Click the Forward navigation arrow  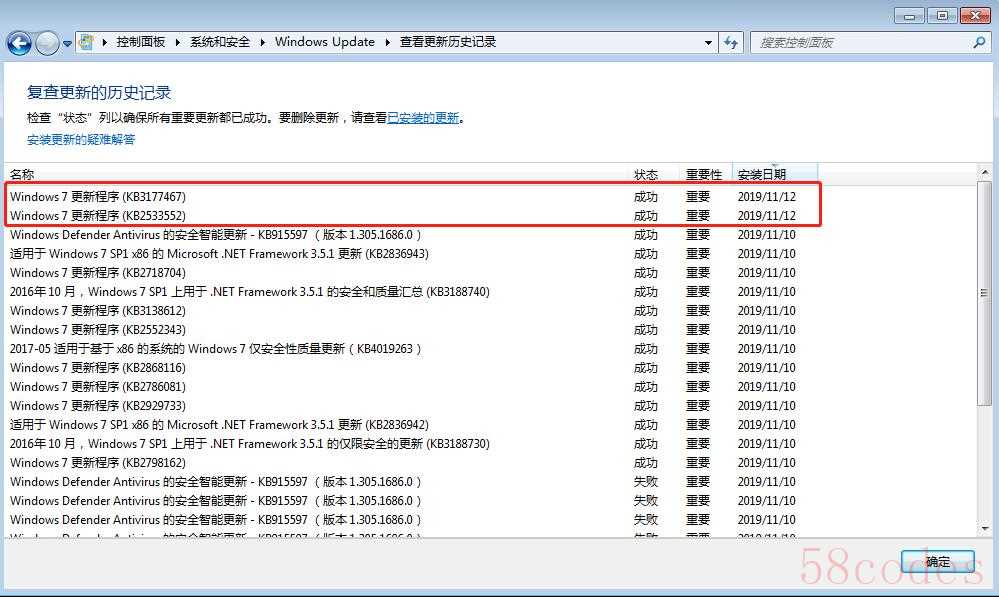point(47,43)
